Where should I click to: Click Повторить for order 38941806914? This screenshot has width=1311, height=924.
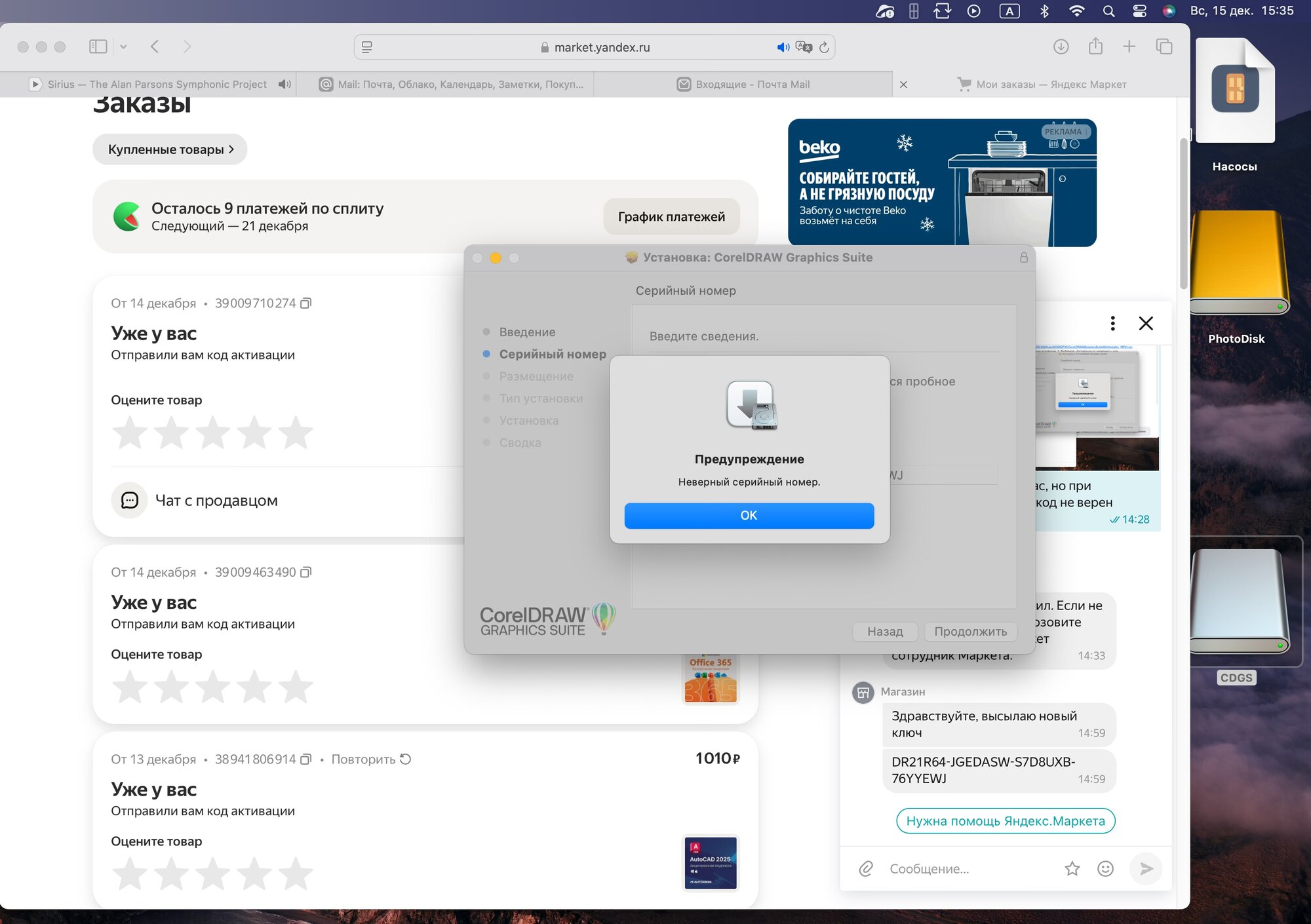tap(371, 759)
